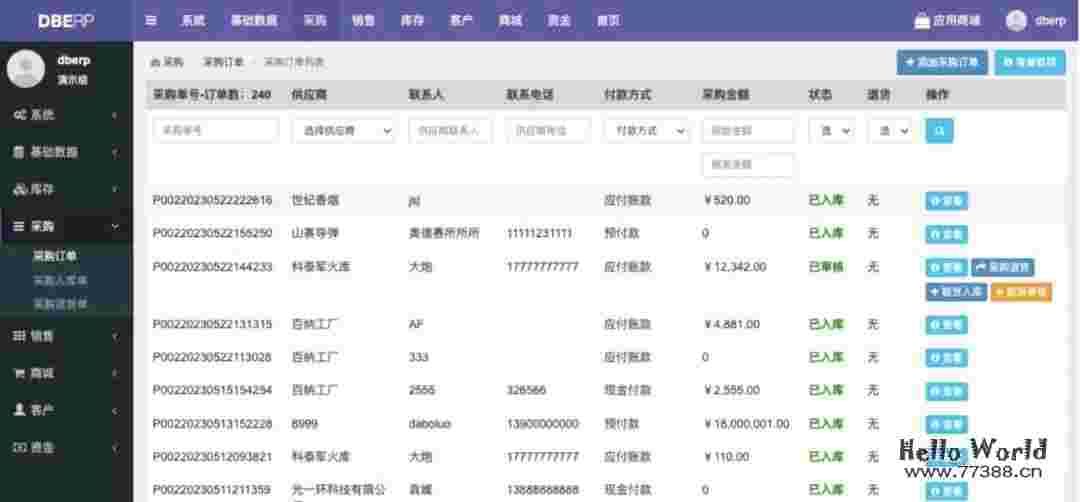The image size is (1080, 502).
Task: Select 采购 in top navigation bar
Action: 315,21
